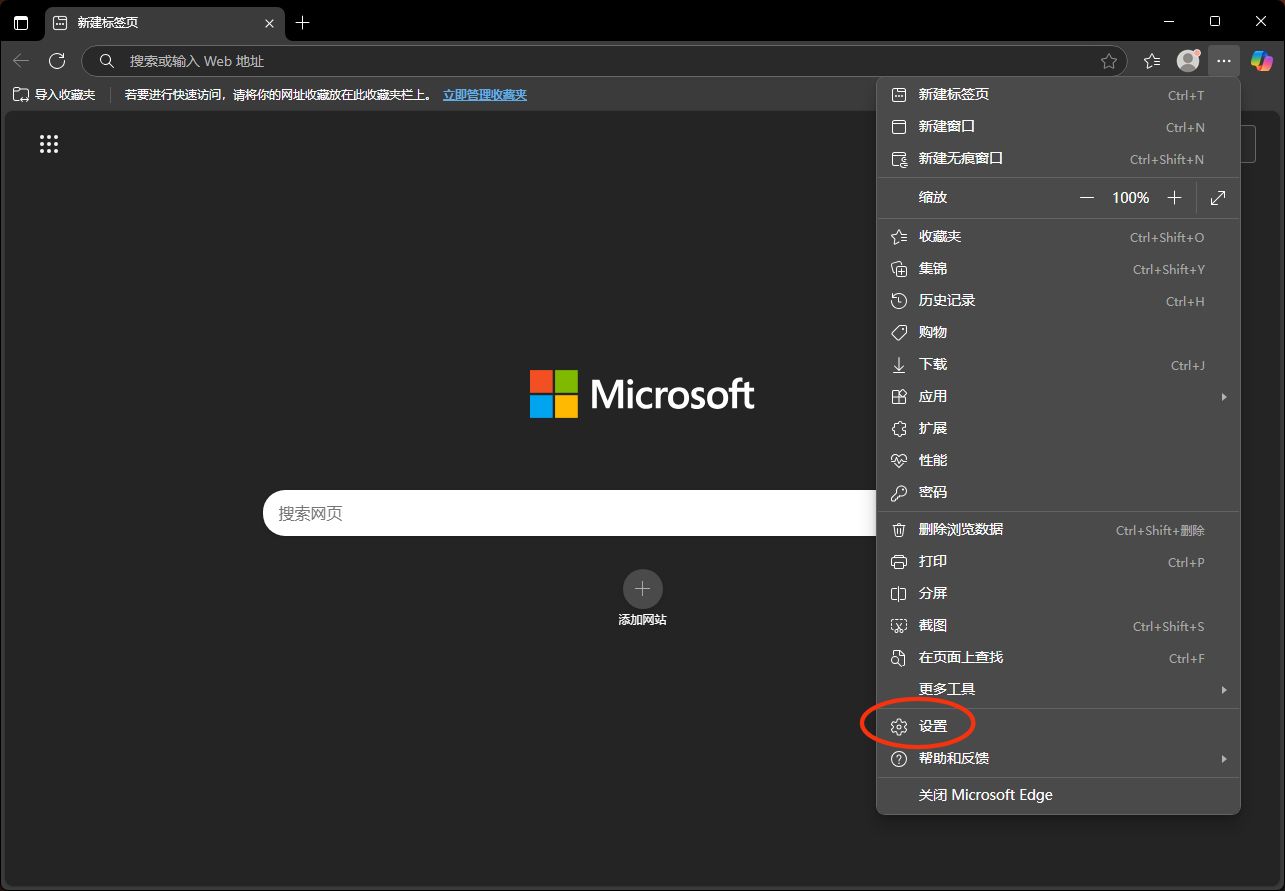Open 密码 from the menu
Image resolution: width=1285 pixels, height=891 pixels.
[x=1058, y=493]
